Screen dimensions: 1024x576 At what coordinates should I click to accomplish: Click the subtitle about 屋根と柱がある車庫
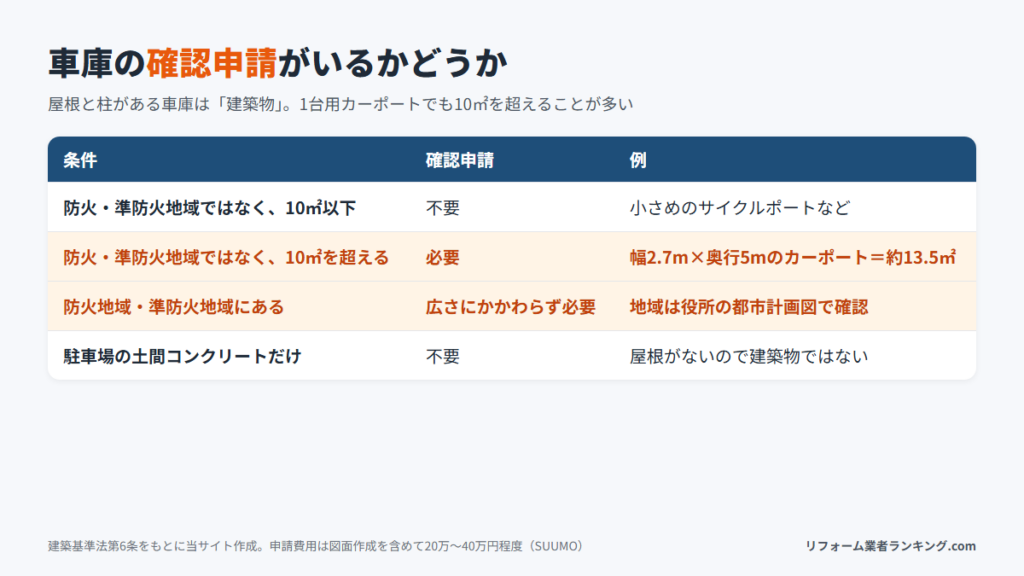coord(340,104)
